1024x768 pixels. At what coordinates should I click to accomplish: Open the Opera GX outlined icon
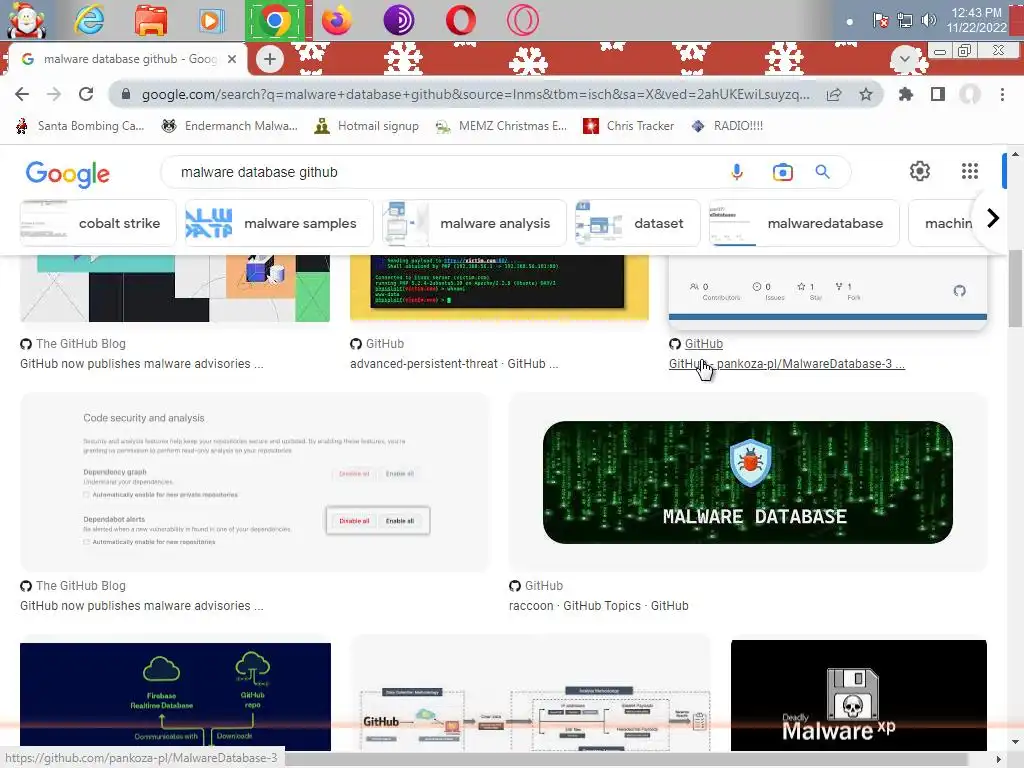point(522,21)
